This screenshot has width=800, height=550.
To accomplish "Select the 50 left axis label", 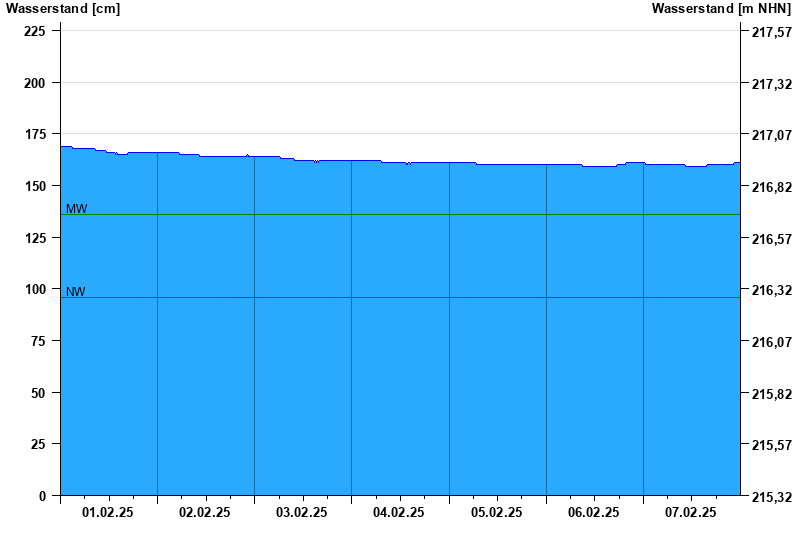I will 38,393.
